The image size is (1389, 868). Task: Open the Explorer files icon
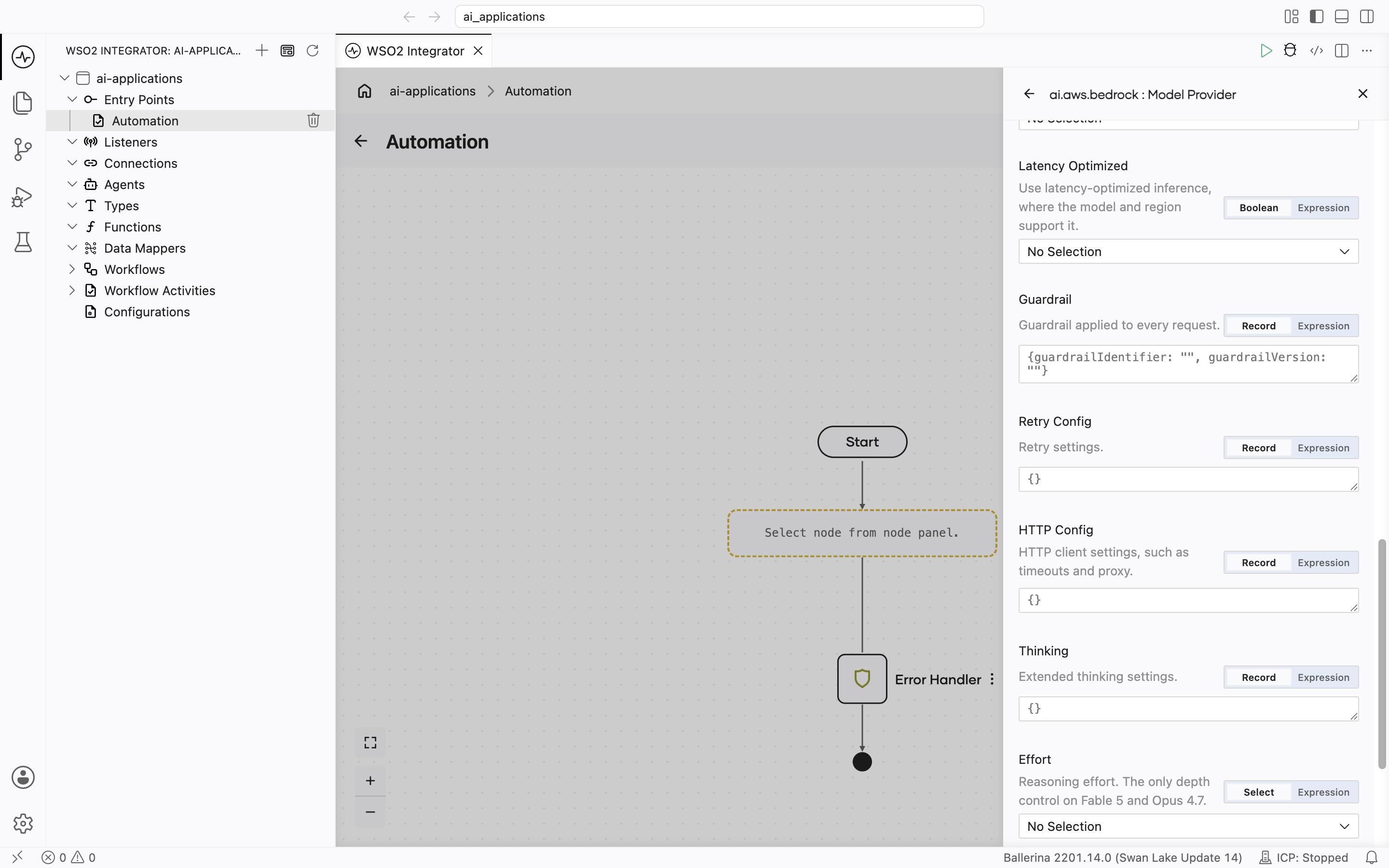23,103
